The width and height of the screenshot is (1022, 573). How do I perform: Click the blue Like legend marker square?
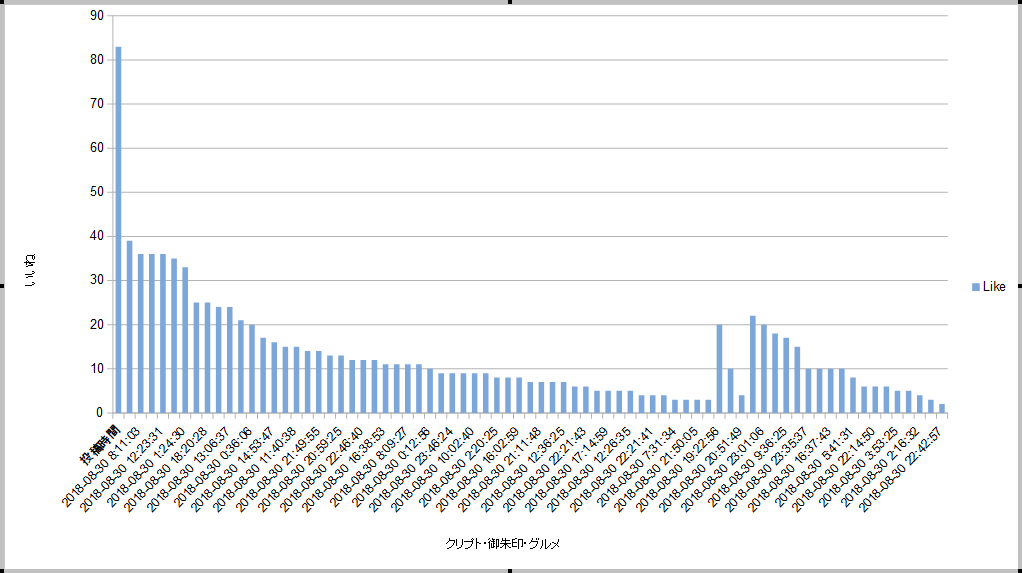coord(975,287)
